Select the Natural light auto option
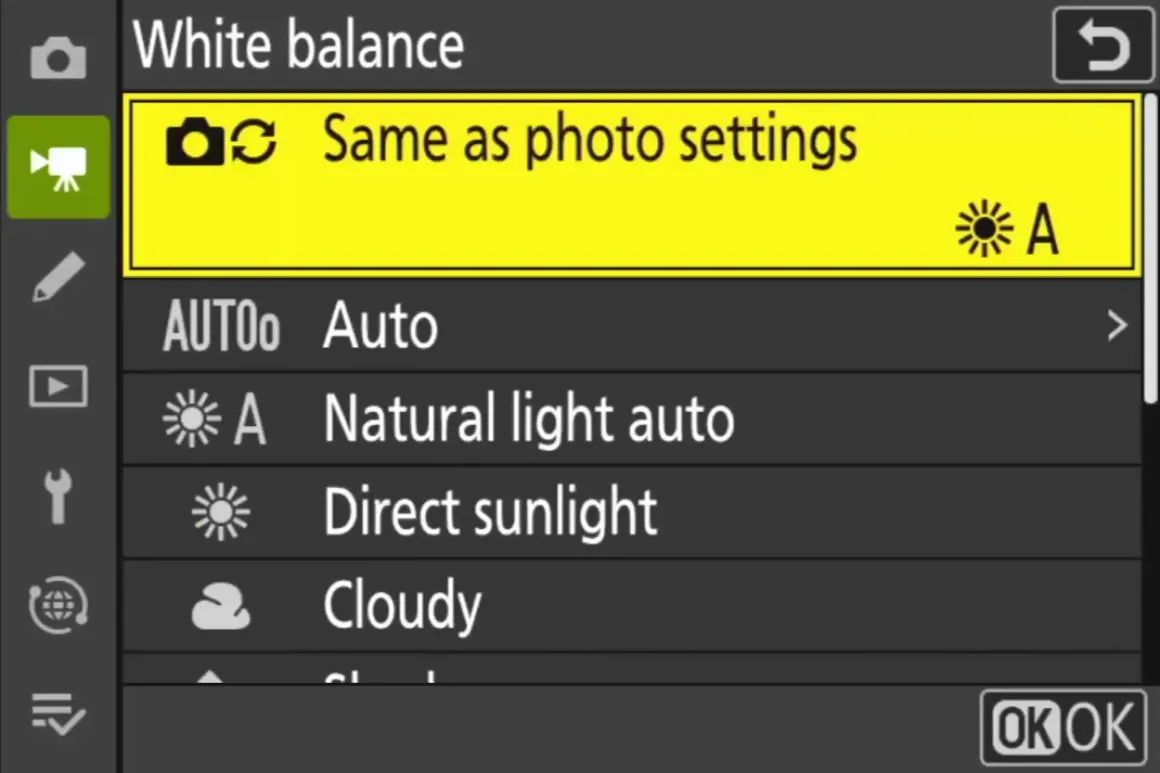1160x773 pixels. click(528, 419)
